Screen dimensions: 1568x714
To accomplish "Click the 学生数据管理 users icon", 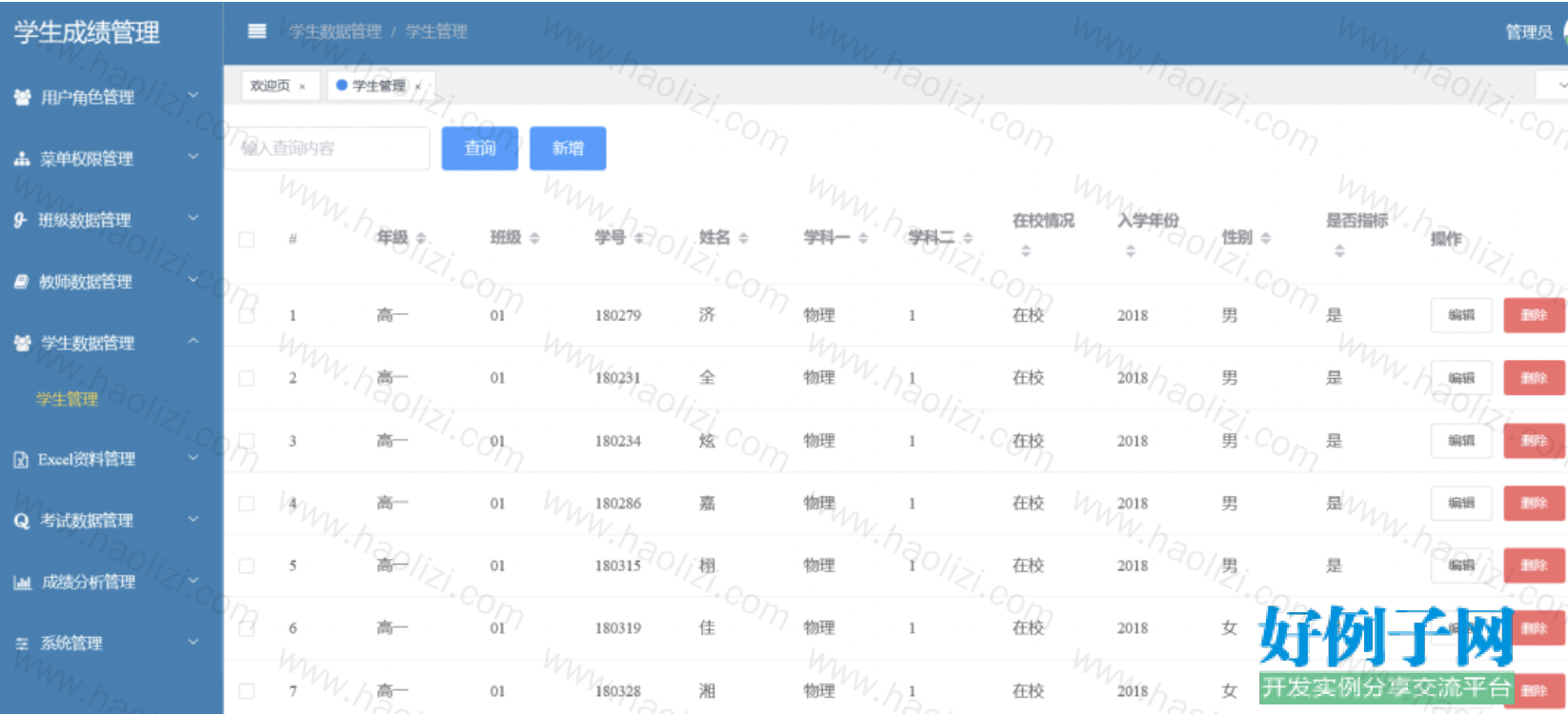I will (22, 343).
